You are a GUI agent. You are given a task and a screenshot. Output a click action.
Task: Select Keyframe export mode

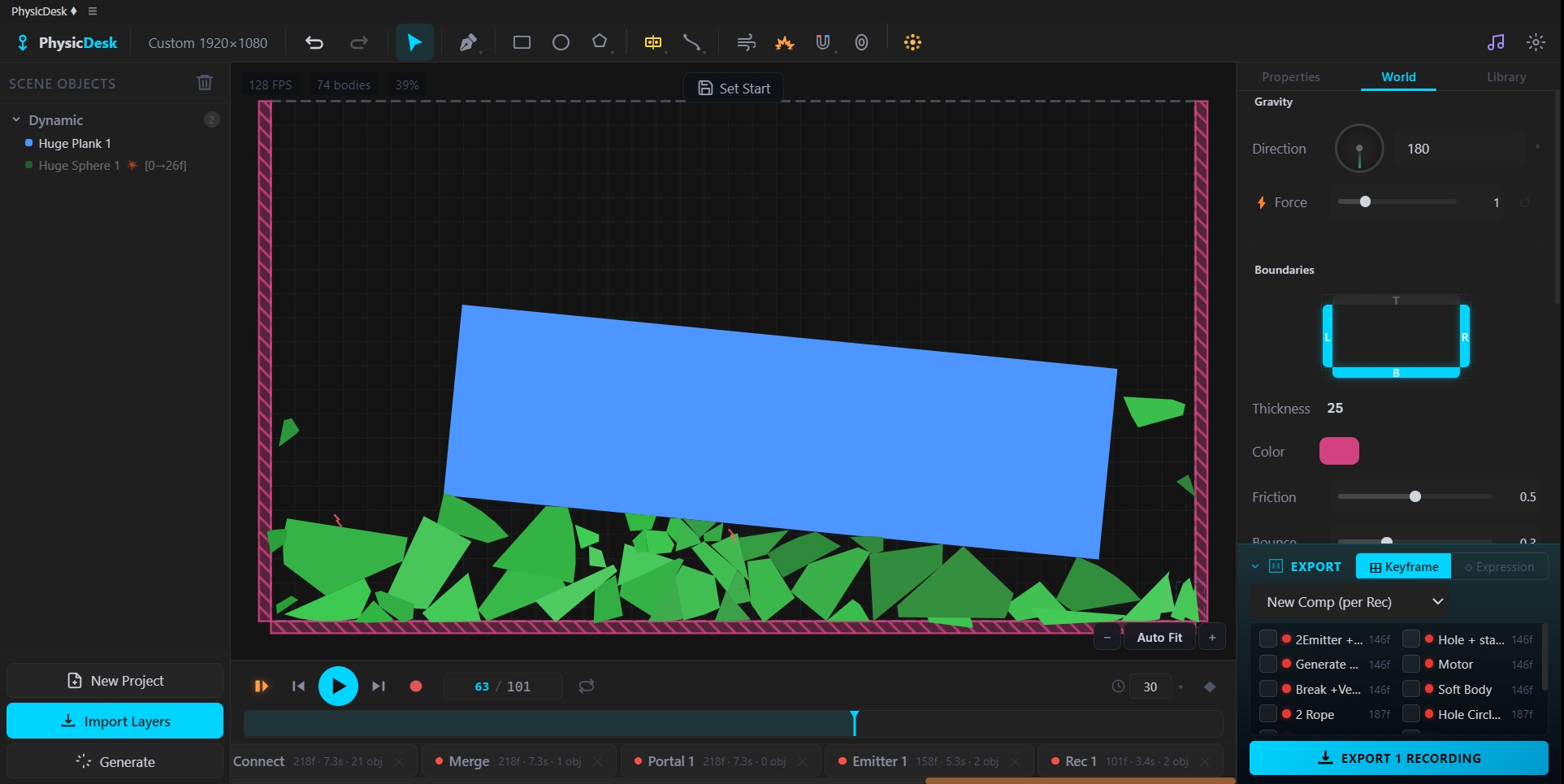1403,567
